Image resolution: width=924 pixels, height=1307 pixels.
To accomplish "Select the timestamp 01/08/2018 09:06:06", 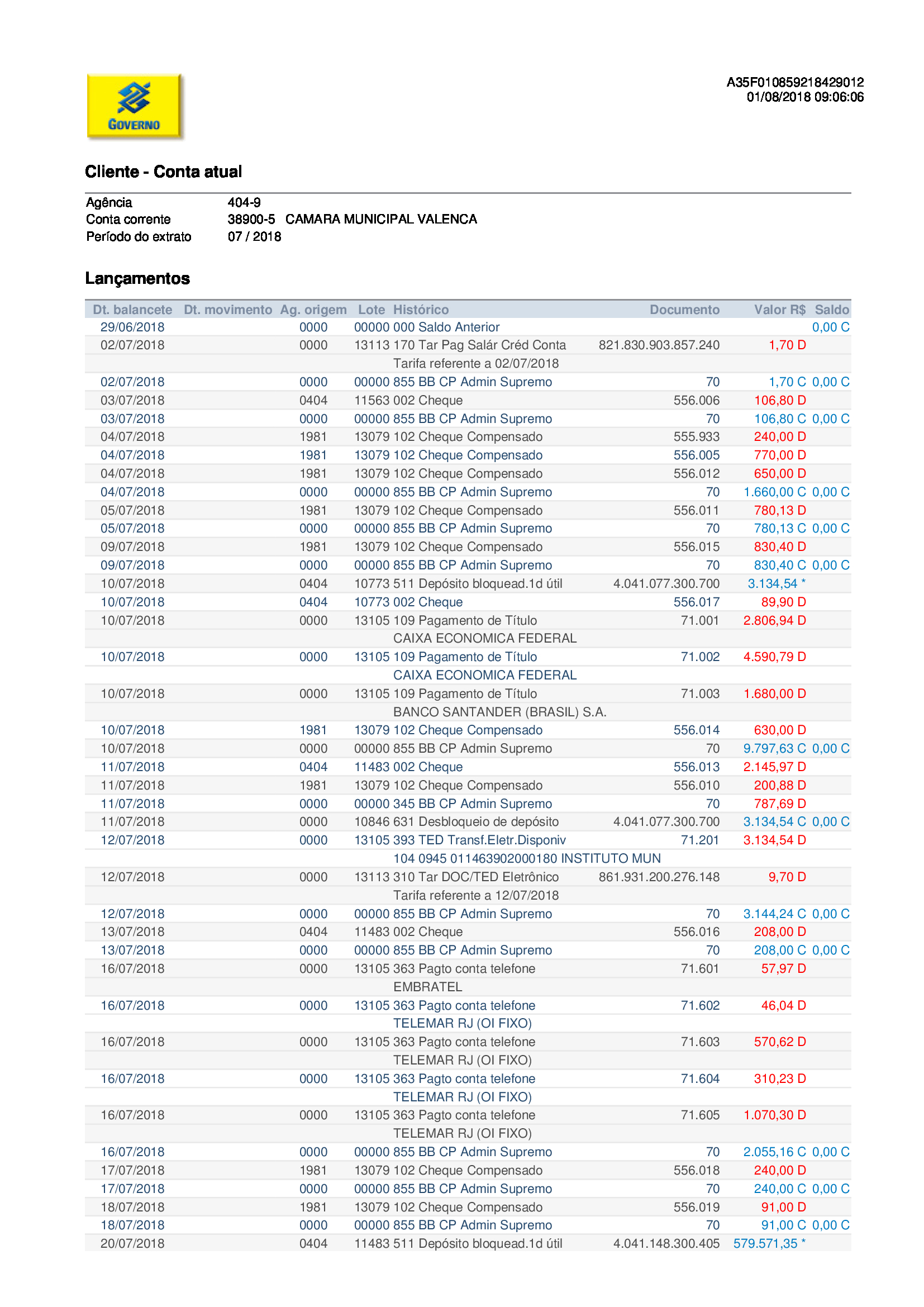I will 804,97.
